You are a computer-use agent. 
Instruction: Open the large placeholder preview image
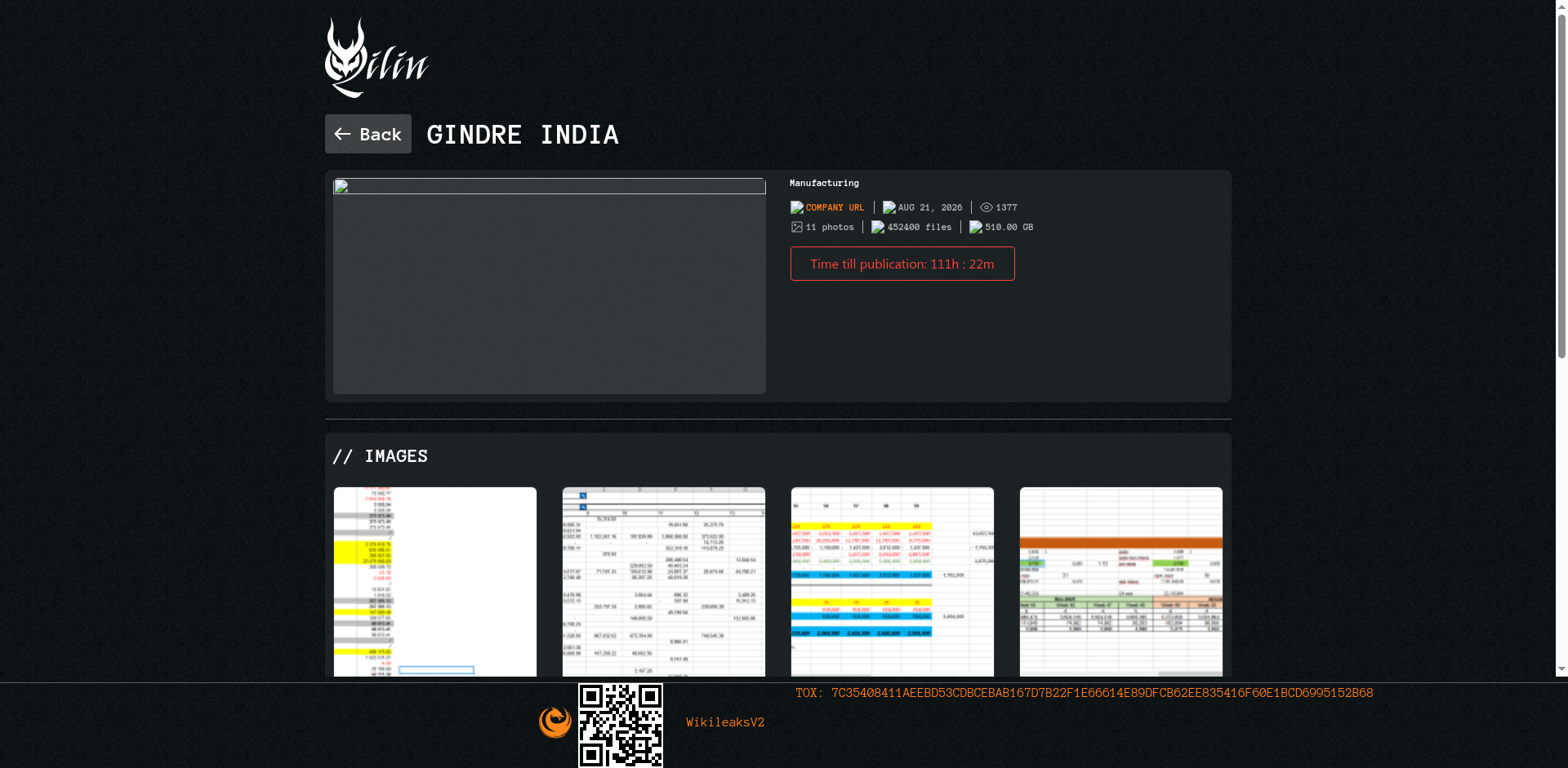(x=550, y=286)
